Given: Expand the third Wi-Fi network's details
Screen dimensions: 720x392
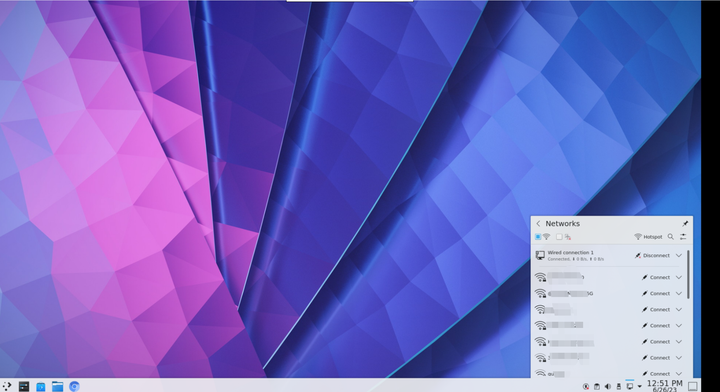Looking at the screenshot, I should coord(679,310).
